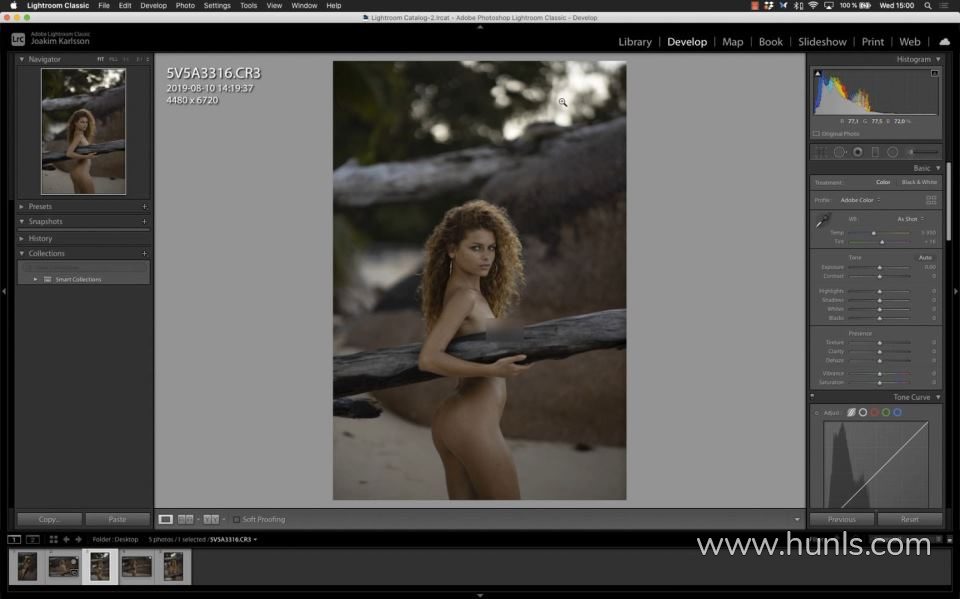Switch to the Library module
The width and height of the screenshot is (960, 599).
click(x=634, y=42)
